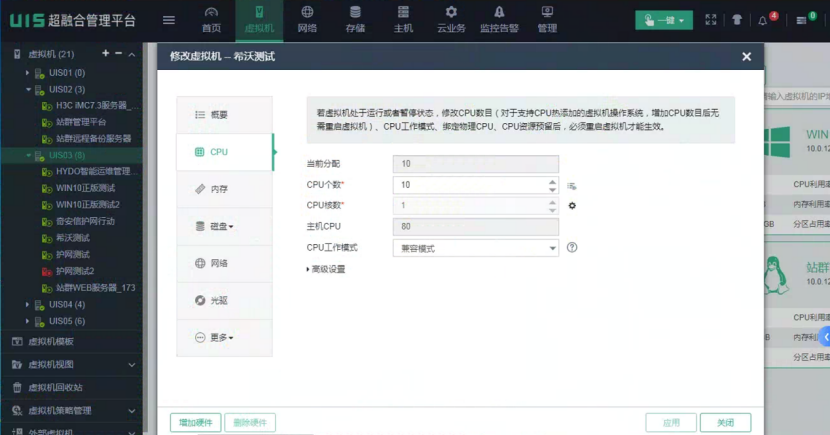Click the help icon next to CPU工作模式
This screenshot has width=830, height=435.
coord(573,247)
